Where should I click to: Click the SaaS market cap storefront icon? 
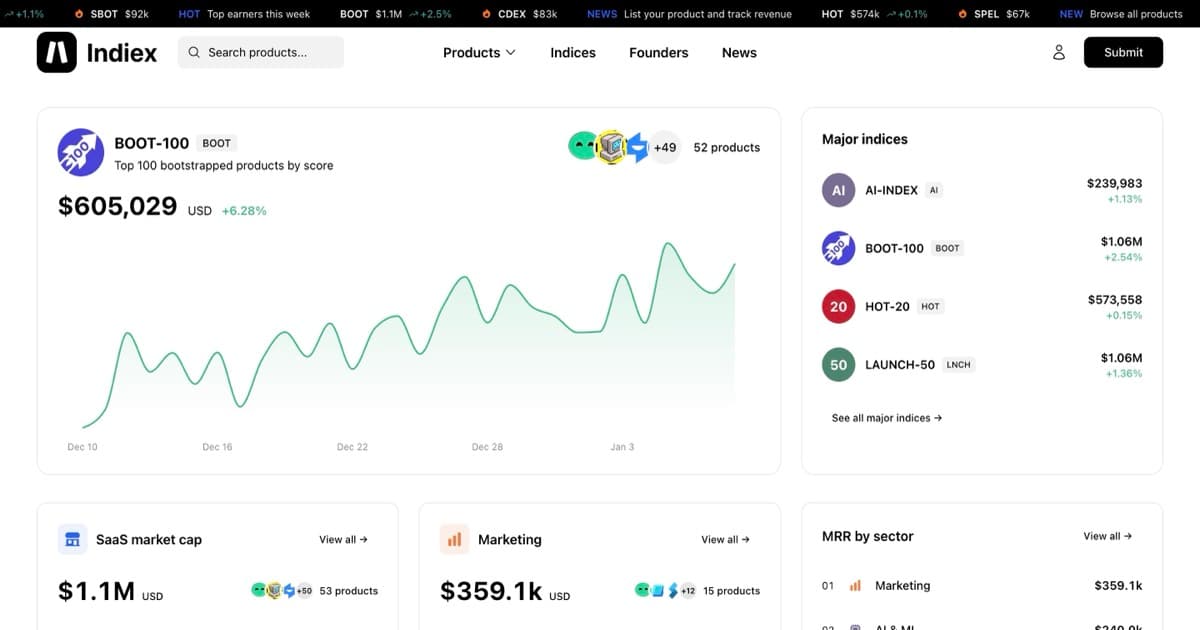(x=72, y=539)
